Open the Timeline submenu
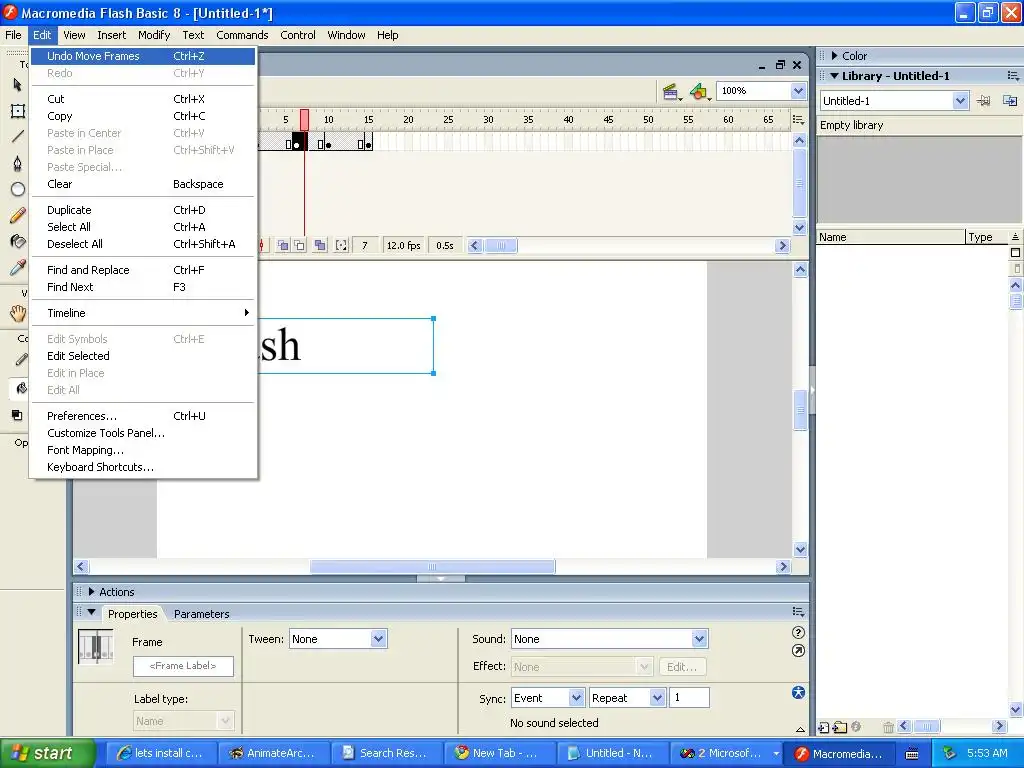The image size is (1024, 768). [142, 313]
